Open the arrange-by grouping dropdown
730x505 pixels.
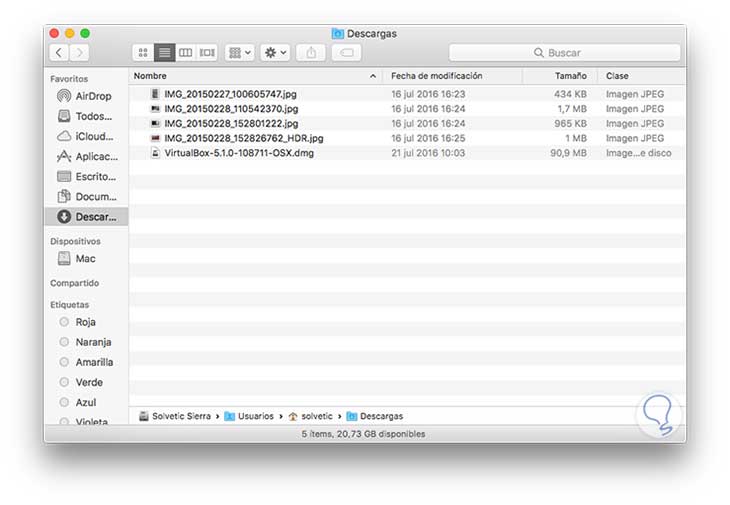pyautogui.click(x=240, y=53)
